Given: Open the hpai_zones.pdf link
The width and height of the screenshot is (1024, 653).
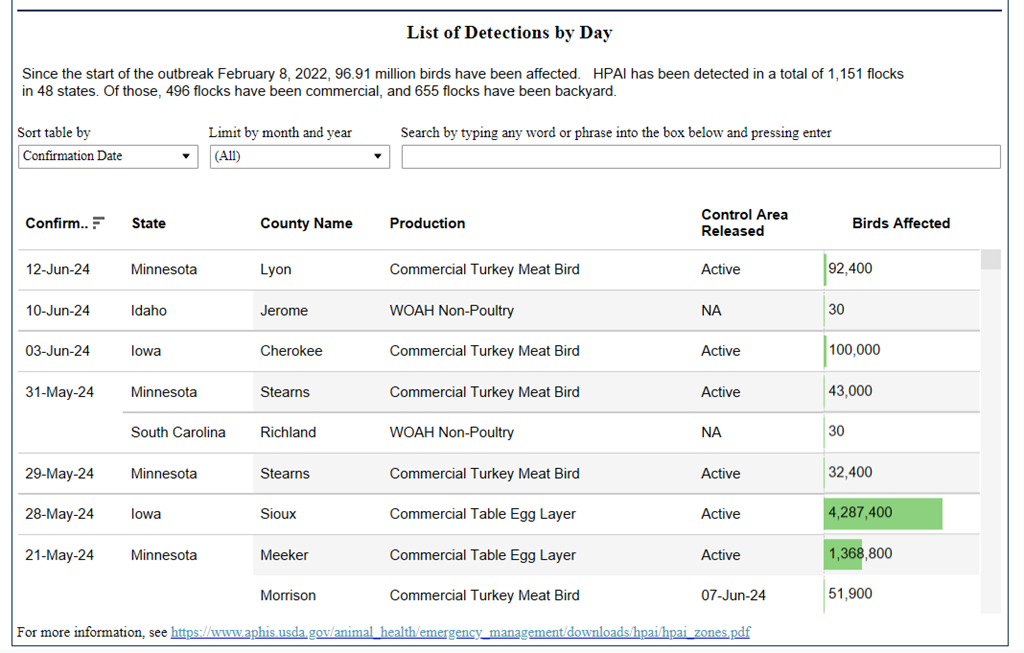Looking at the screenshot, I should [460, 632].
